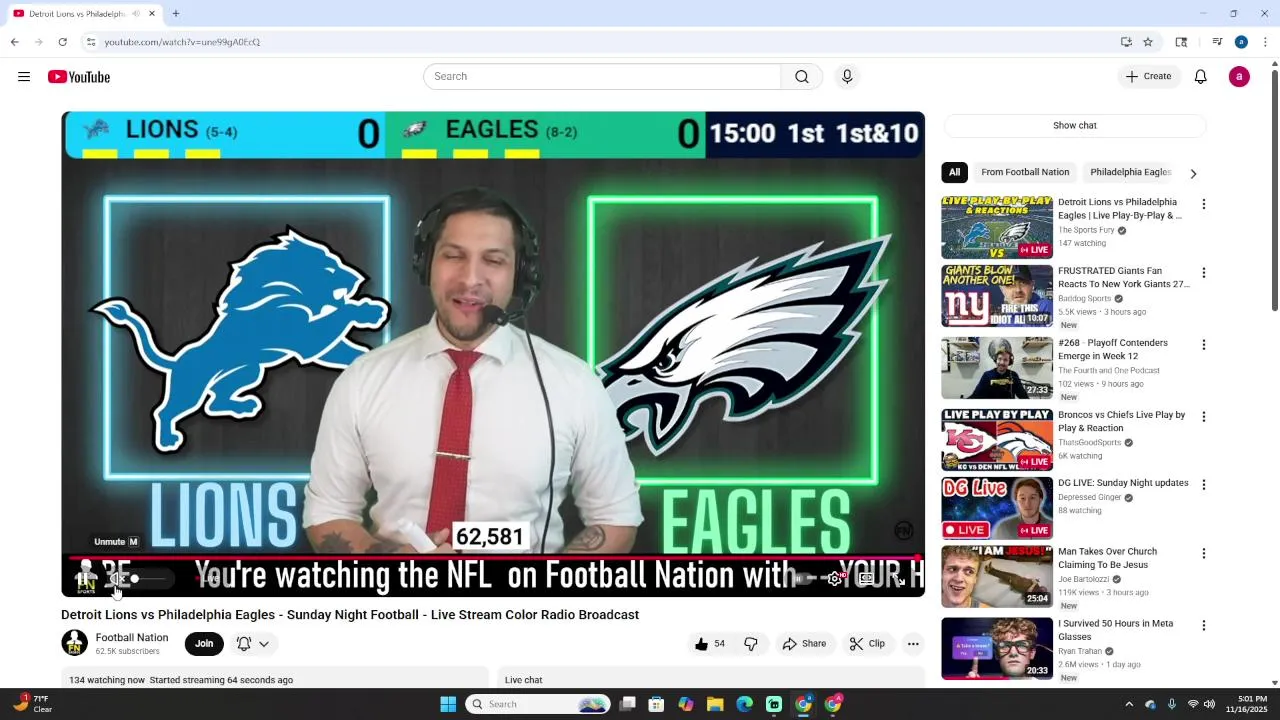The height and width of the screenshot is (720, 1280).
Task: Open options for Broncos vs Chiefs video
Action: pos(1204,417)
